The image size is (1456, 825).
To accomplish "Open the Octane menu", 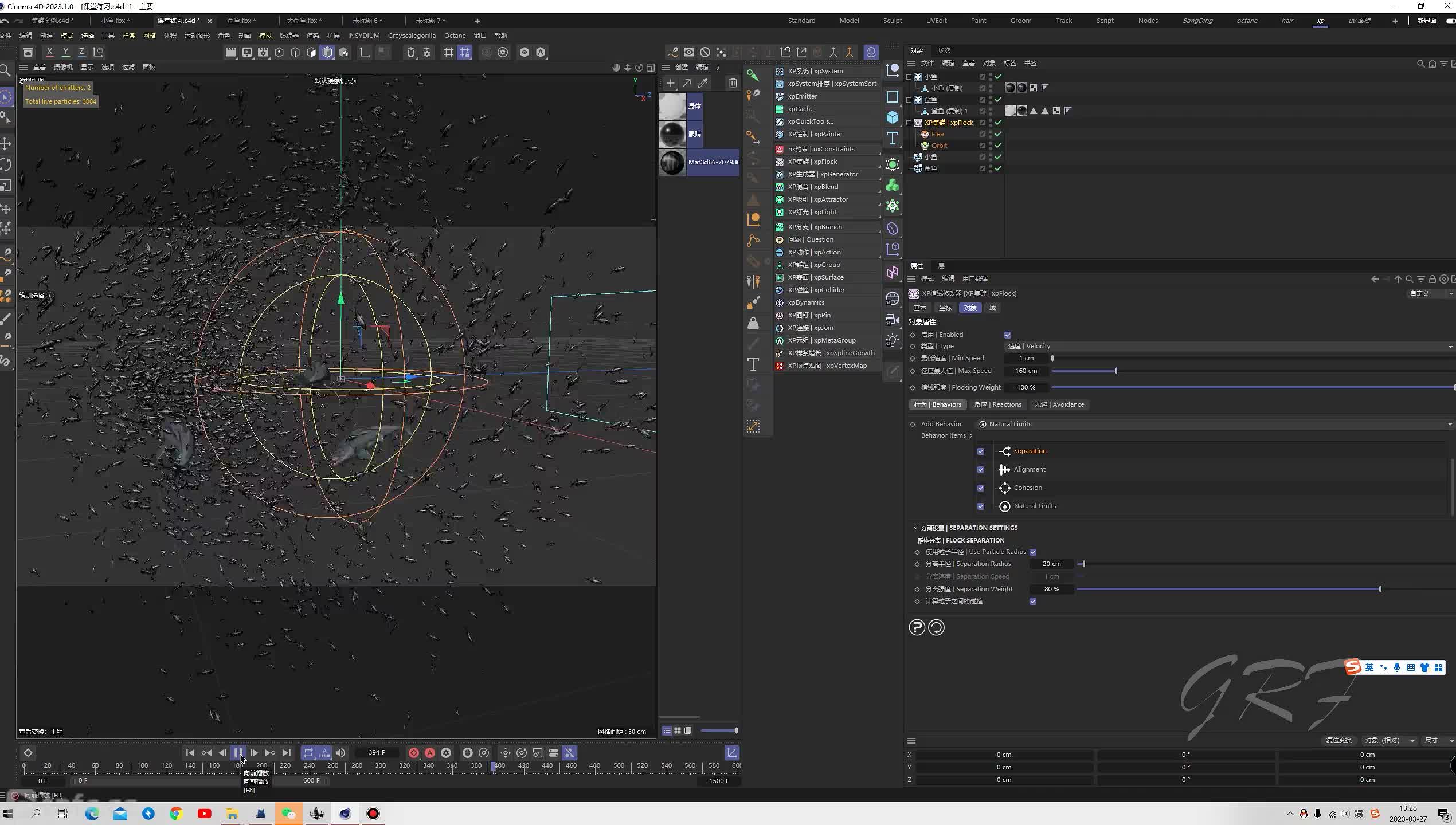I will point(455,36).
